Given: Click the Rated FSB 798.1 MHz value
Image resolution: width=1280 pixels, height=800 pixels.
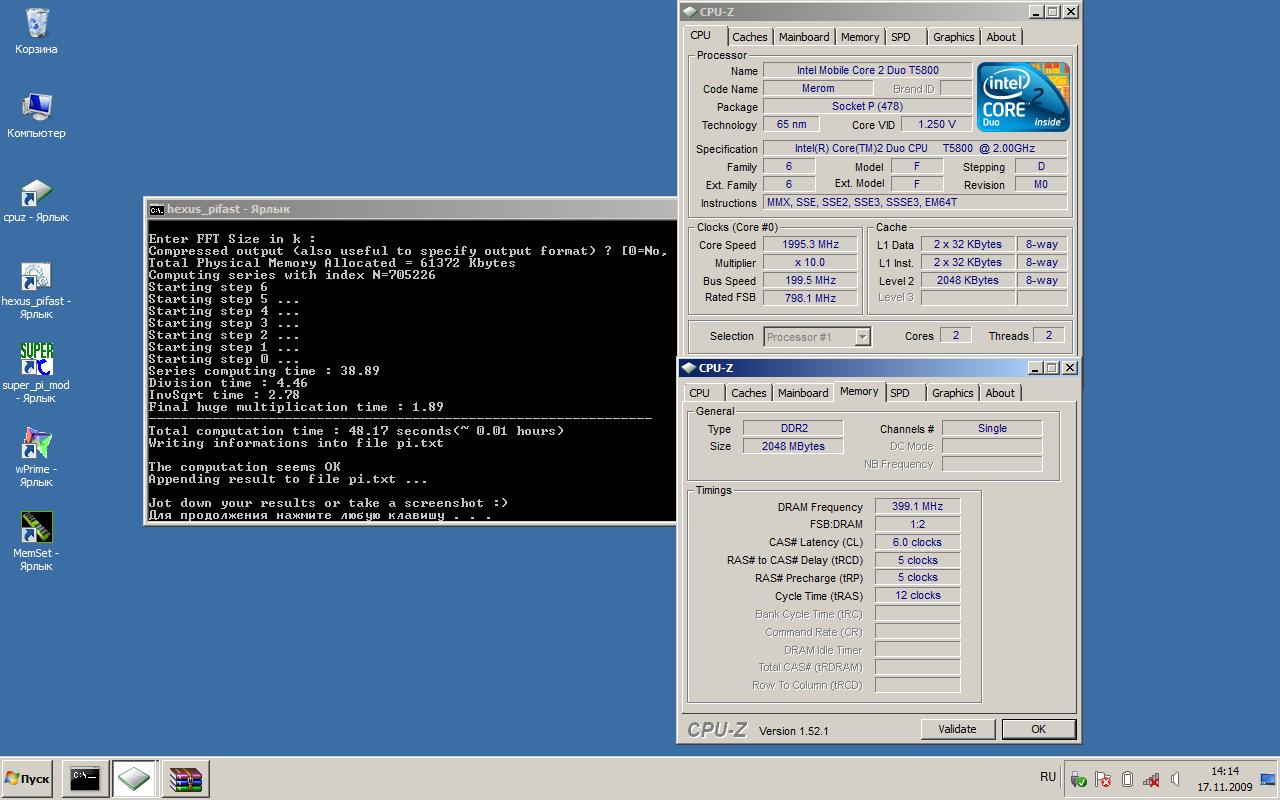Looking at the screenshot, I should click(x=810, y=298).
